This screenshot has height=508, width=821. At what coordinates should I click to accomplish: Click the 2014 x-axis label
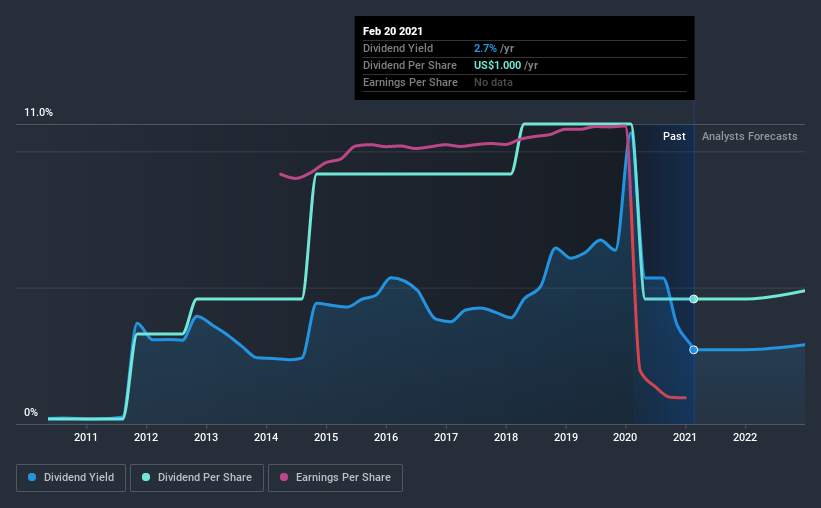(x=266, y=437)
